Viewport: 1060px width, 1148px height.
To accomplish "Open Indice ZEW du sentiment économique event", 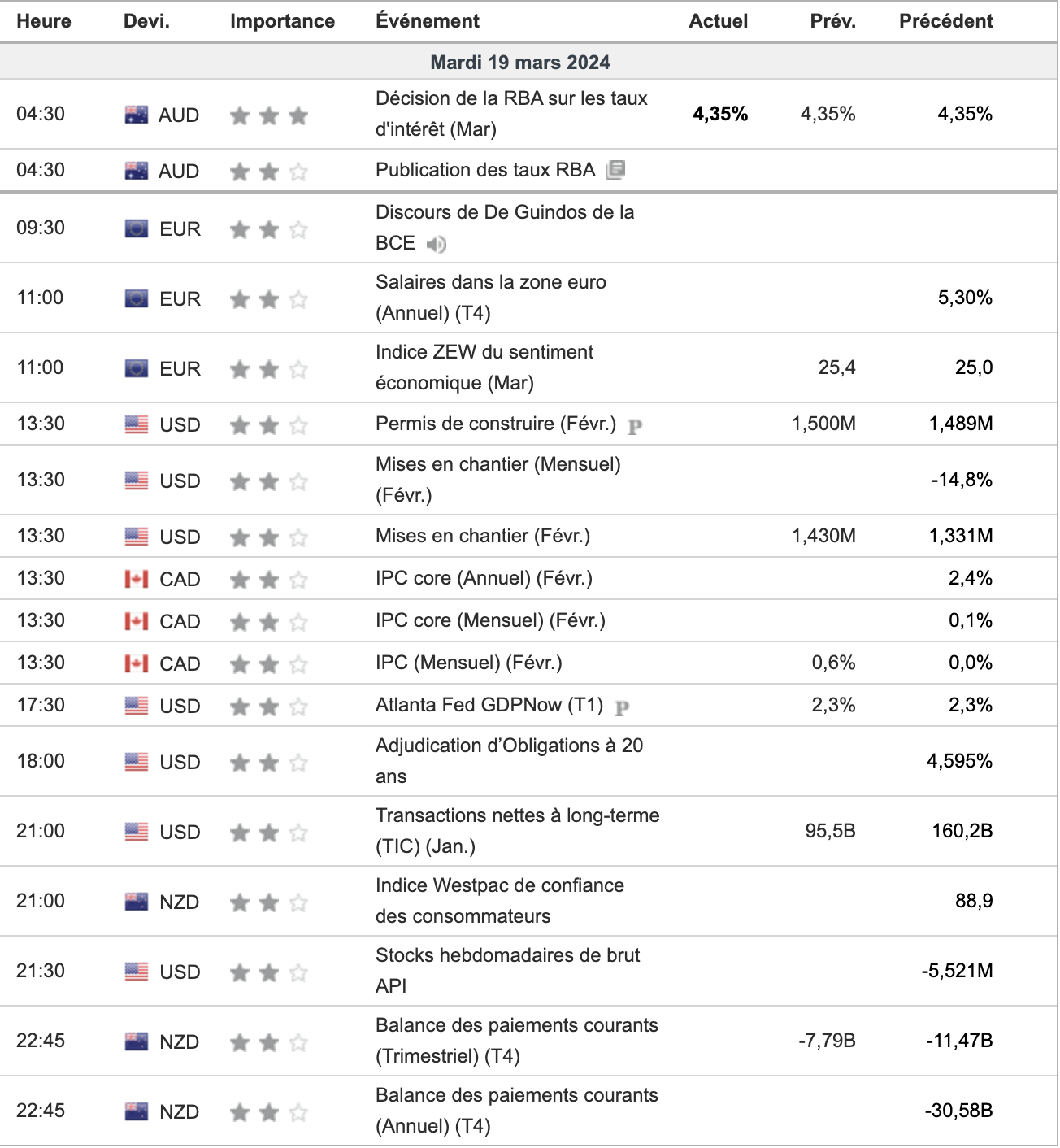I will pos(484,367).
